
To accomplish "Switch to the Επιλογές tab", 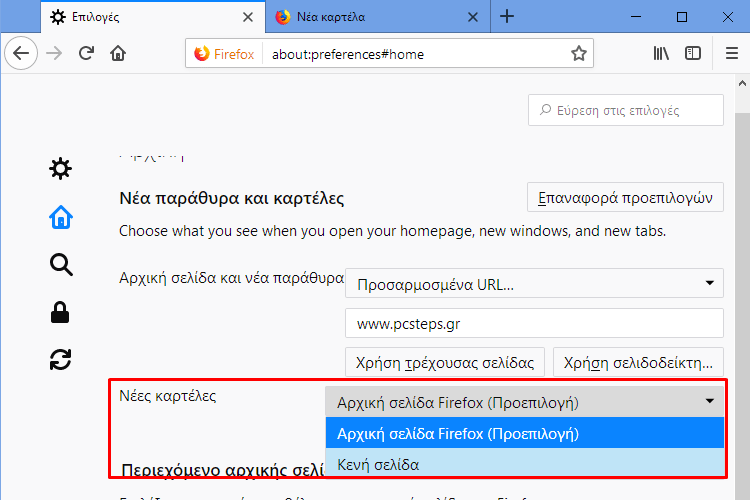I will point(153,17).
